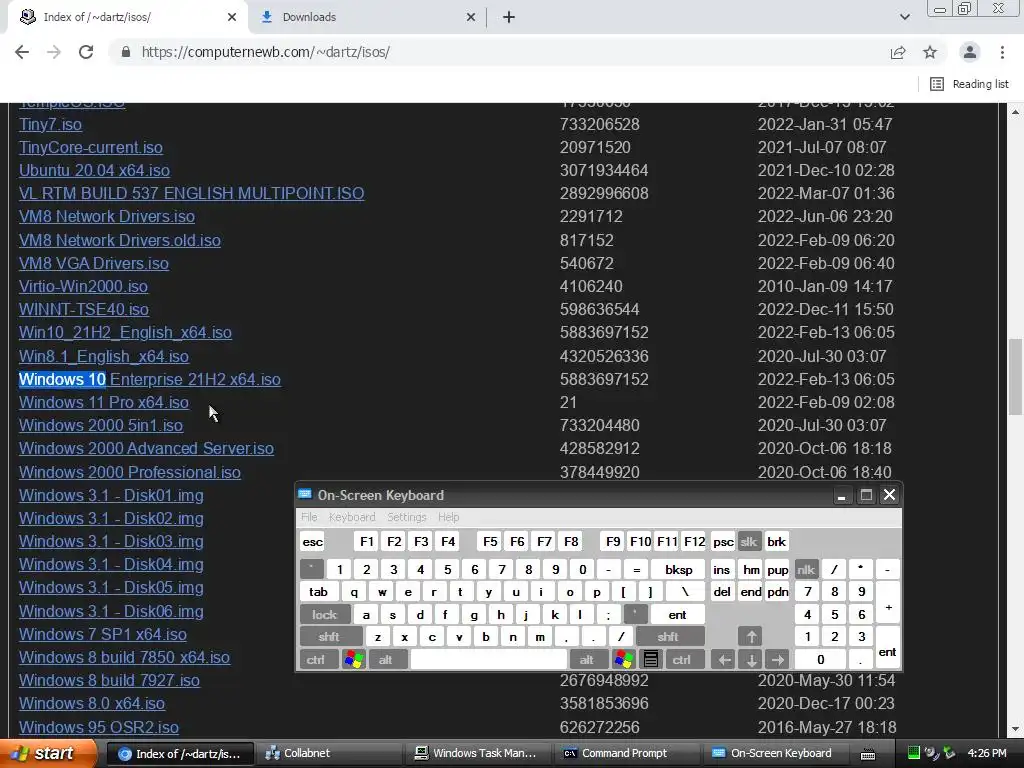Click the application menu key icon

tap(650, 660)
